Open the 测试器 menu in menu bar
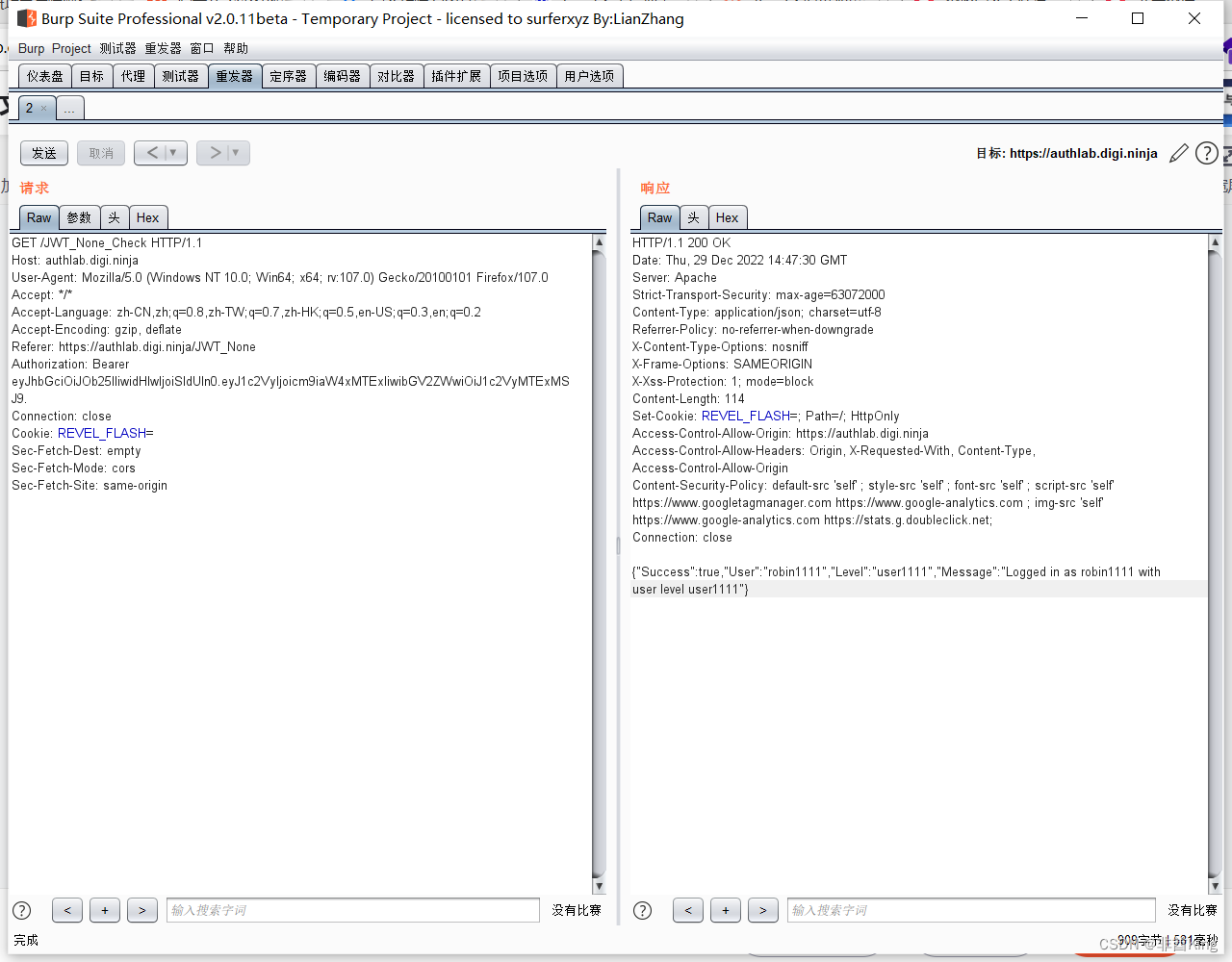This screenshot has width=1232, height=962. (x=118, y=48)
